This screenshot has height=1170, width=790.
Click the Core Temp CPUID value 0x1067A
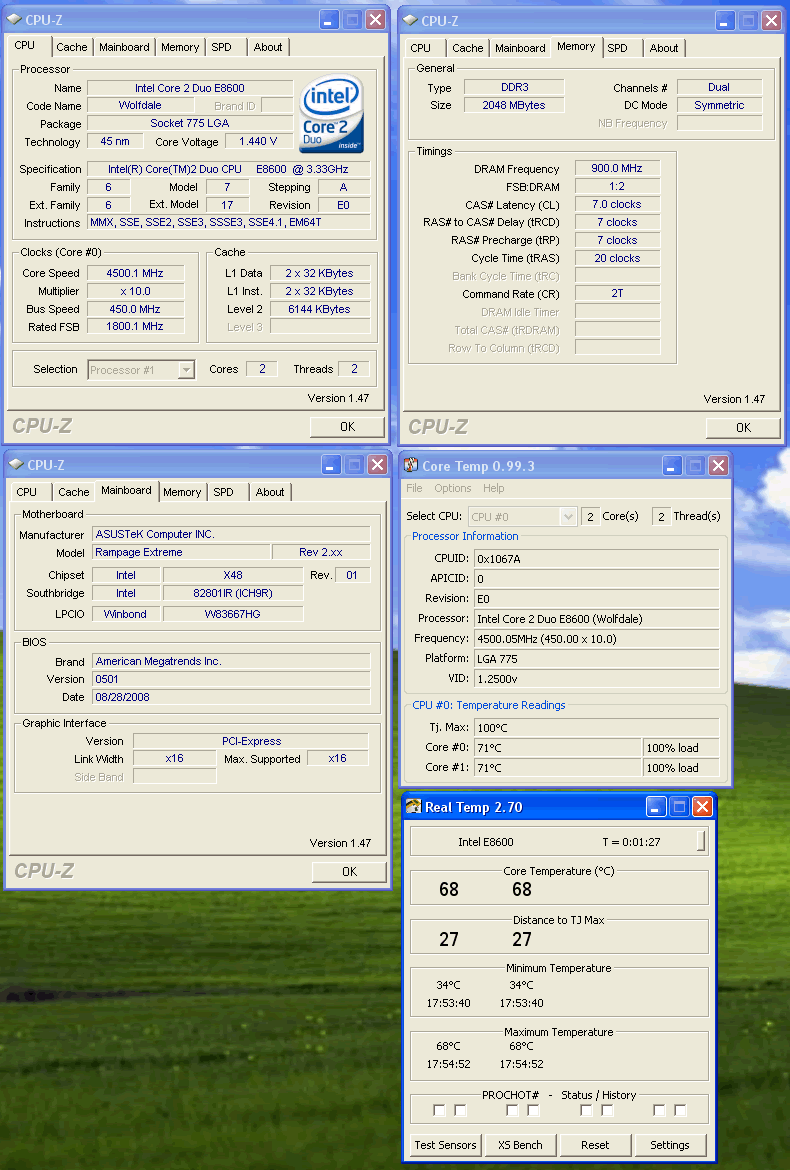[597, 559]
